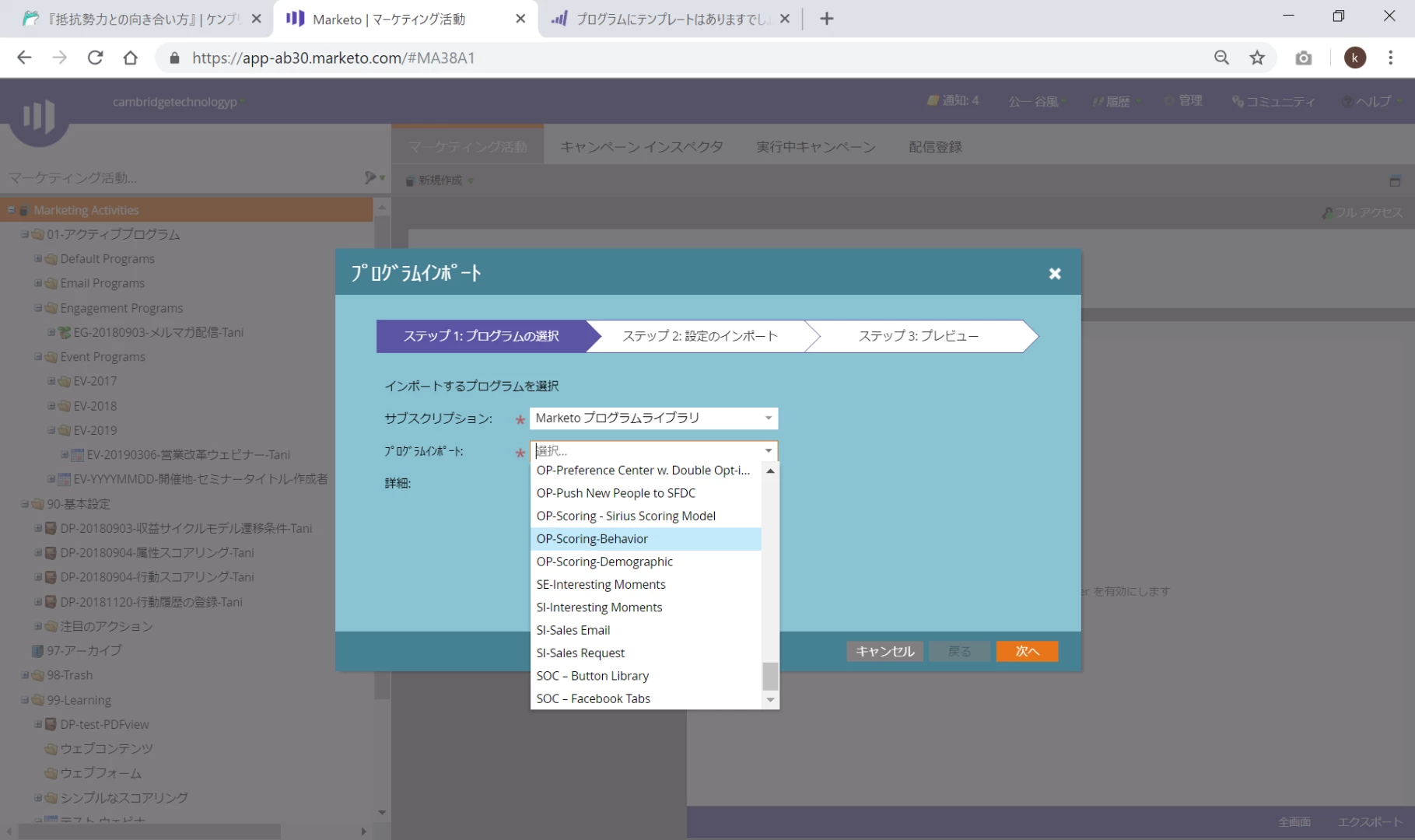
Task: Collapse the Engagement Programs folder
Action: (x=38, y=308)
